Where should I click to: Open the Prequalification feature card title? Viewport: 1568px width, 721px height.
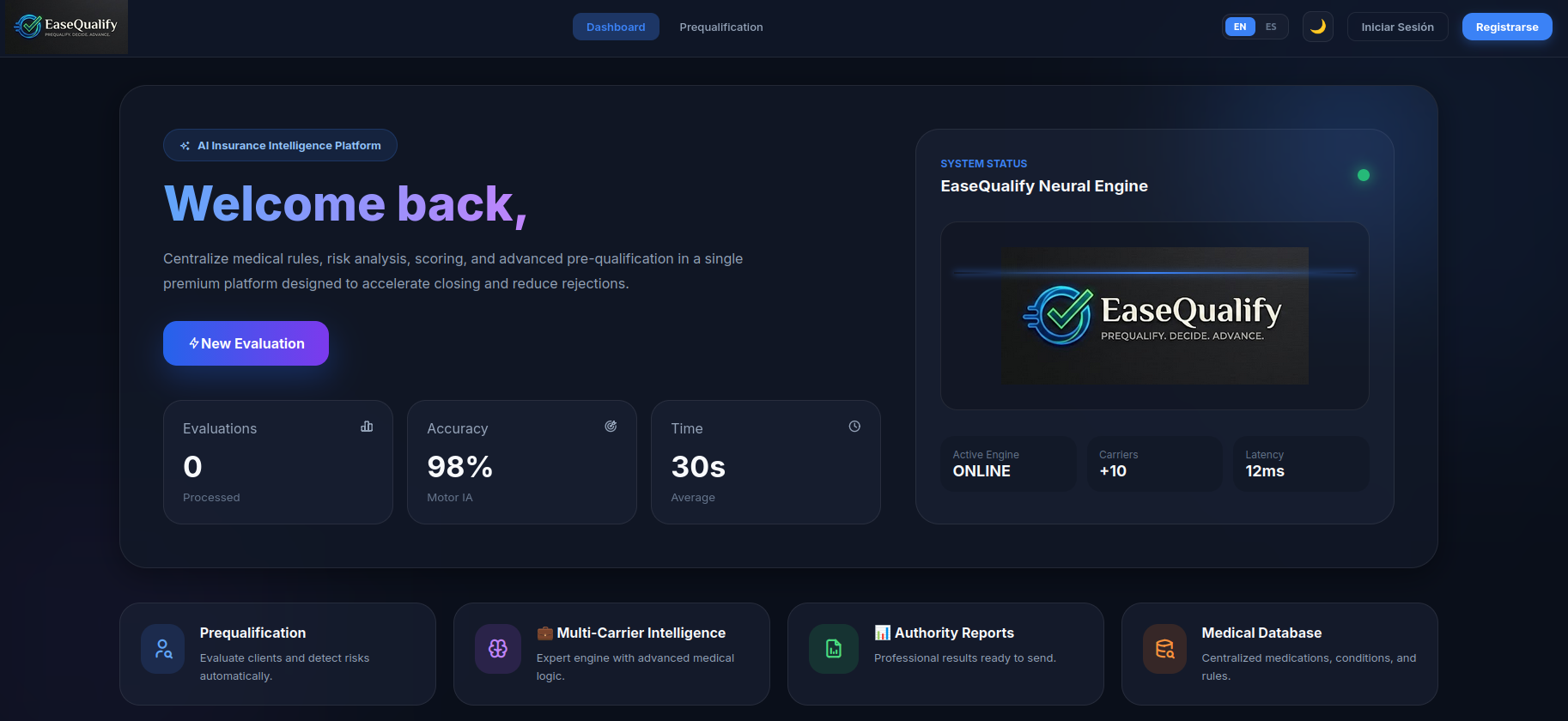pyautogui.click(x=252, y=633)
